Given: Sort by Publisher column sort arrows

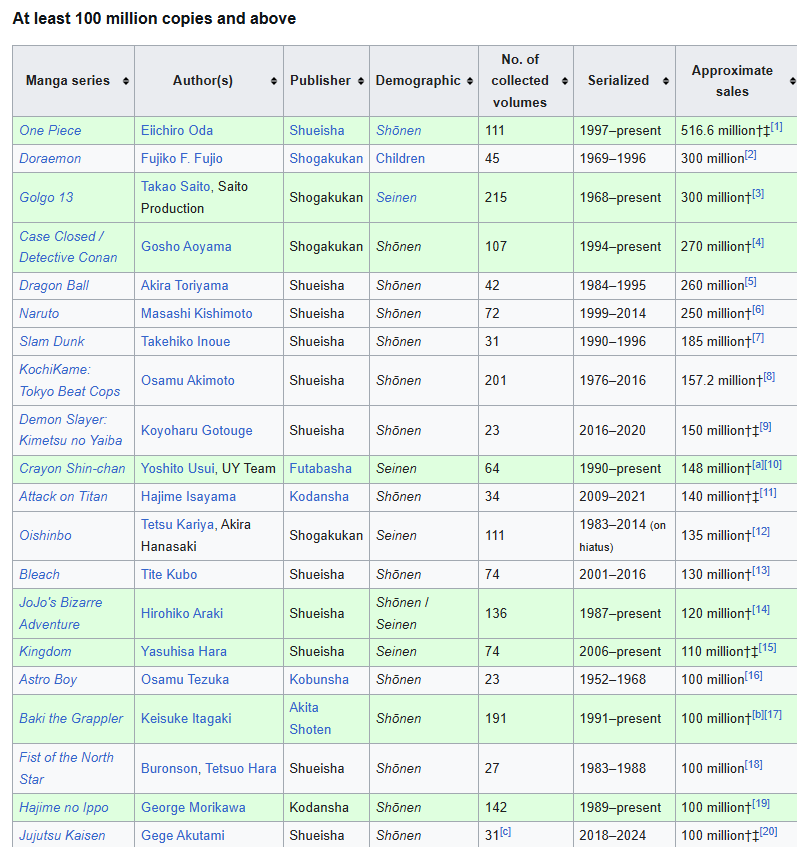Looking at the screenshot, I should pos(361,81).
